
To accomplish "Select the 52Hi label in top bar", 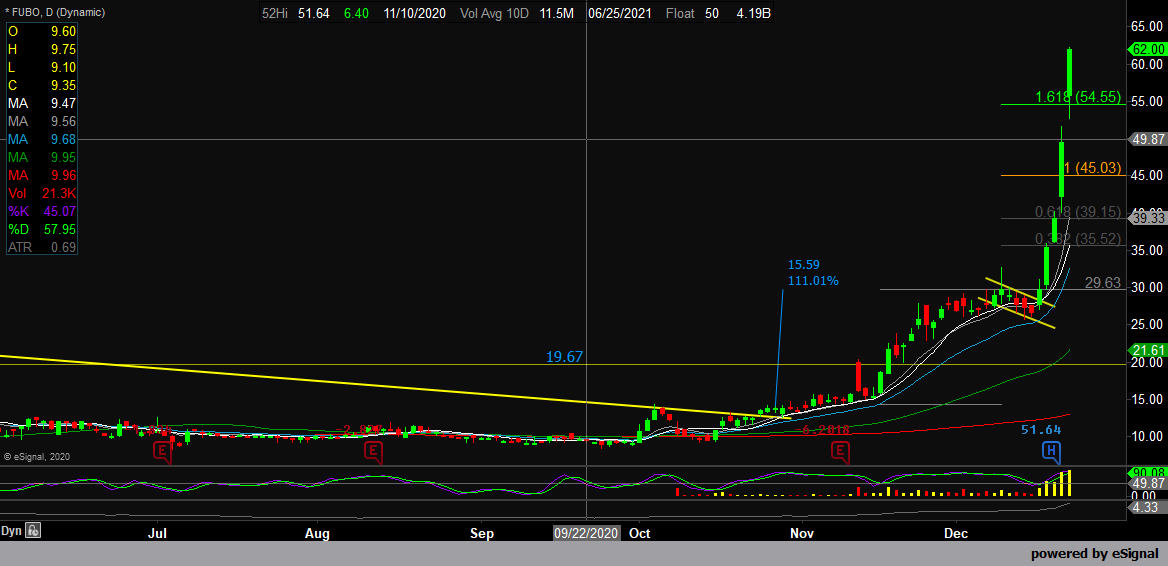I will pyautogui.click(x=275, y=13).
